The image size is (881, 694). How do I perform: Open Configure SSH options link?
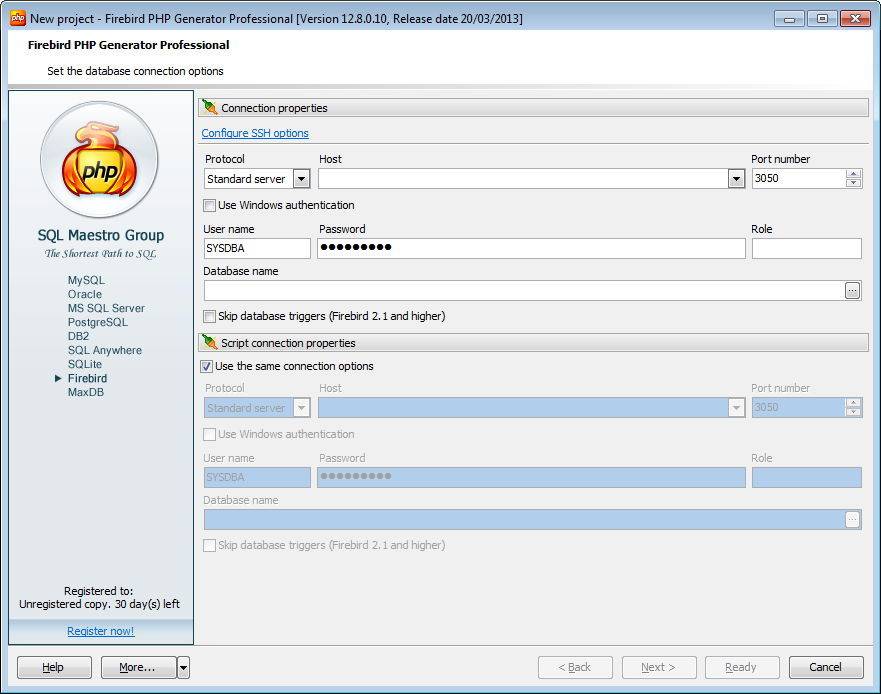tap(255, 133)
